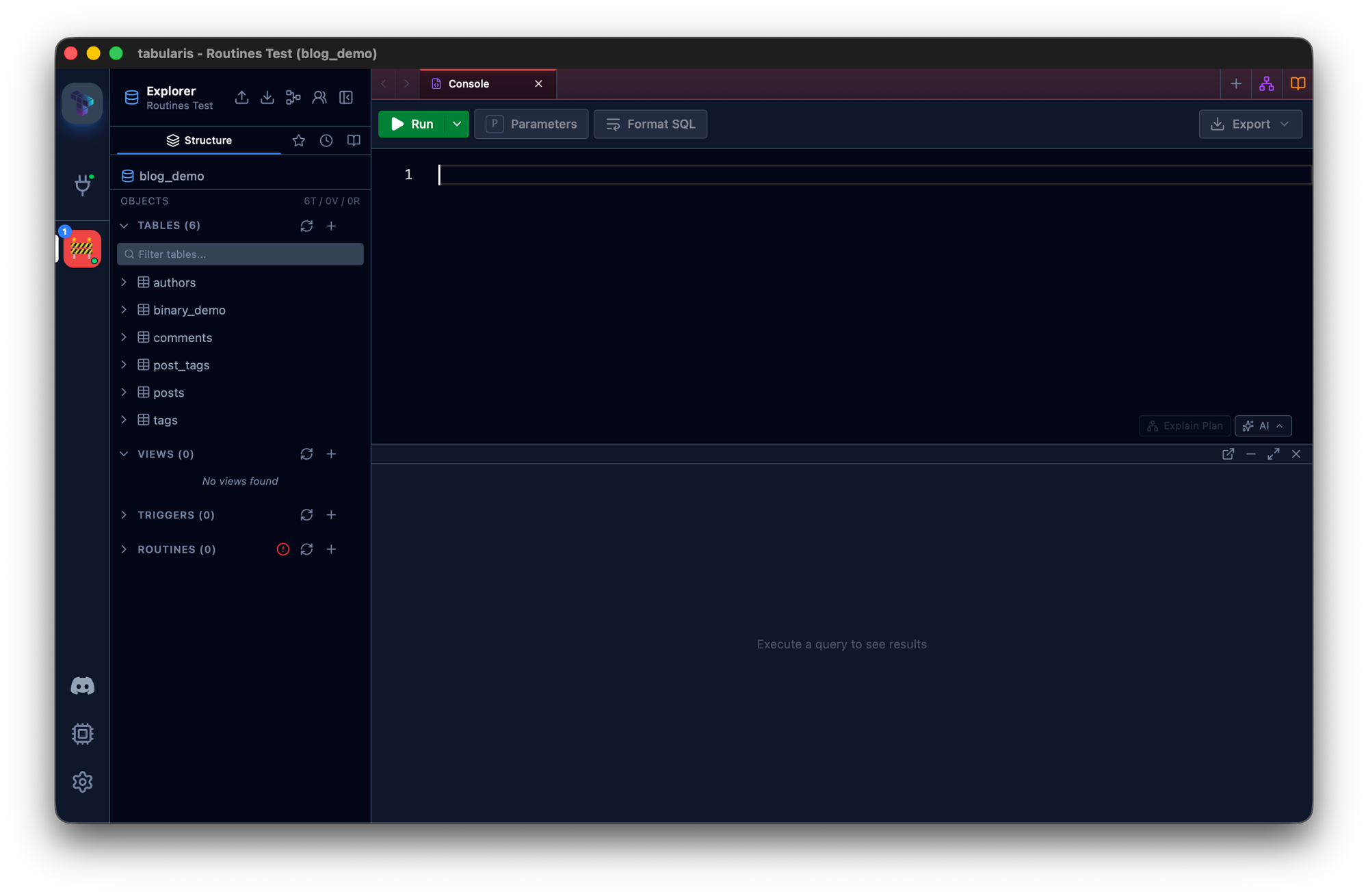Open the schema diagram icon in Explorer header
The width and height of the screenshot is (1368, 896).
tap(293, 98)
